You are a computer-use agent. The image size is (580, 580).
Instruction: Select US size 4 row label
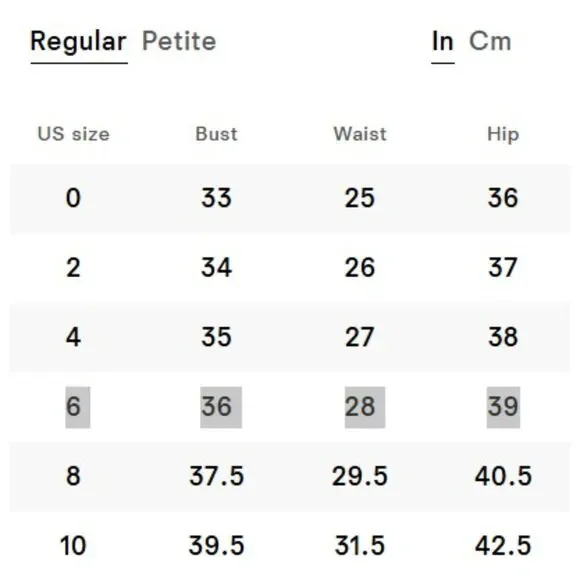click(x=73, y=337)
